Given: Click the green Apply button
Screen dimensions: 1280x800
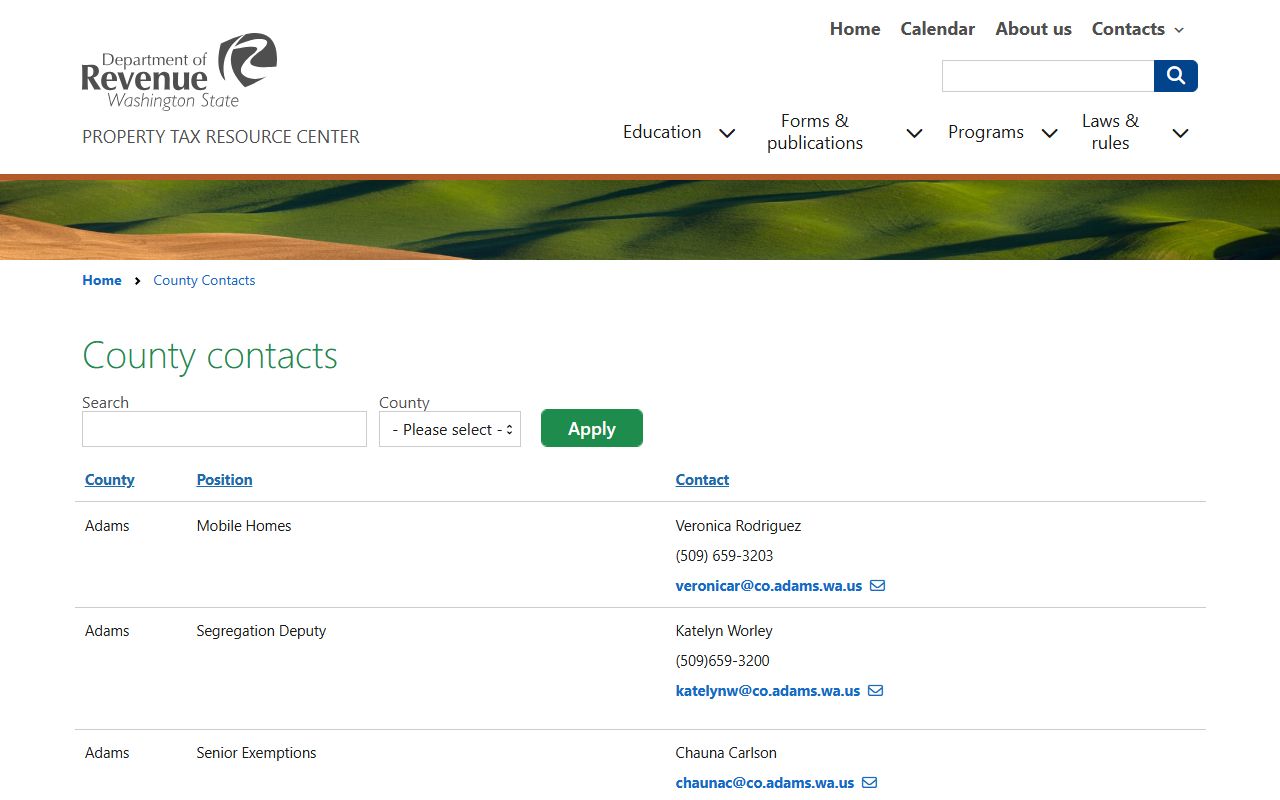Looking at the screenshot, I should click(592, 428).
